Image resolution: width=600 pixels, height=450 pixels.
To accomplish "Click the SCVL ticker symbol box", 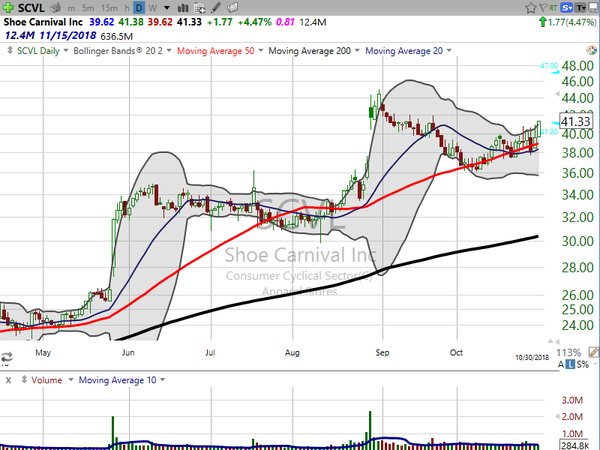I will (x=31, y=8).
